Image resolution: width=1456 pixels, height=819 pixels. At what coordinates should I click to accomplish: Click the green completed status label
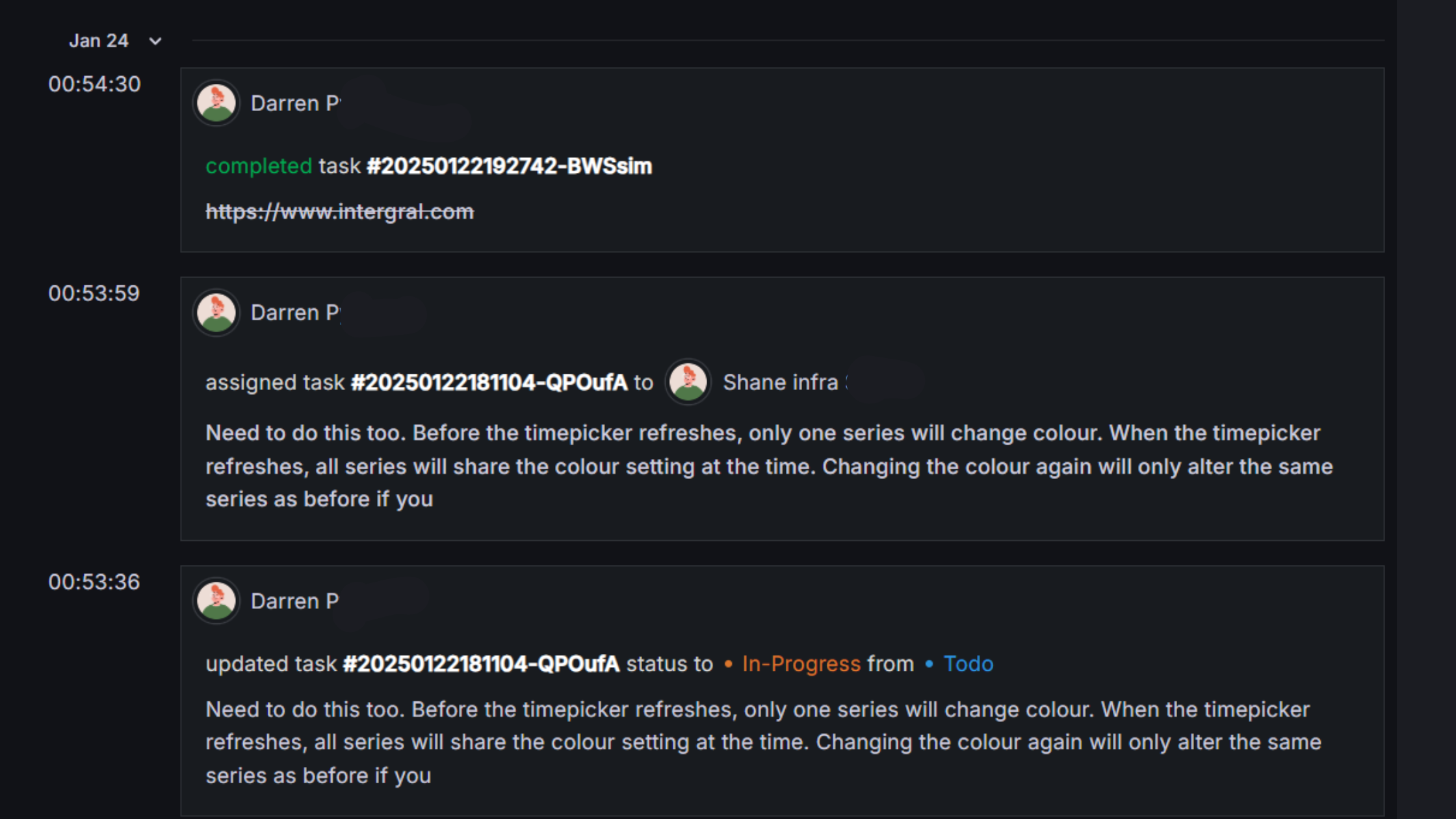tap(258, 166)
